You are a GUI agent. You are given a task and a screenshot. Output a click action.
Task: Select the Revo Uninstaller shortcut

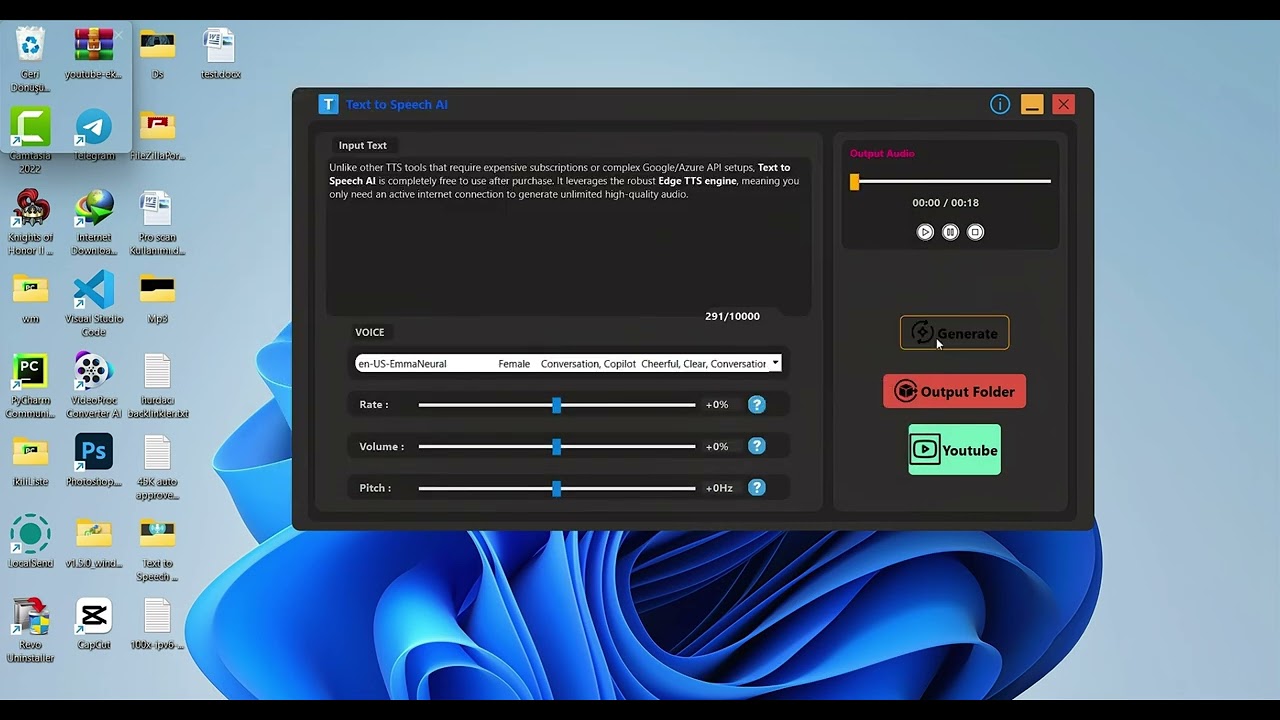click(x=30, y=630)
